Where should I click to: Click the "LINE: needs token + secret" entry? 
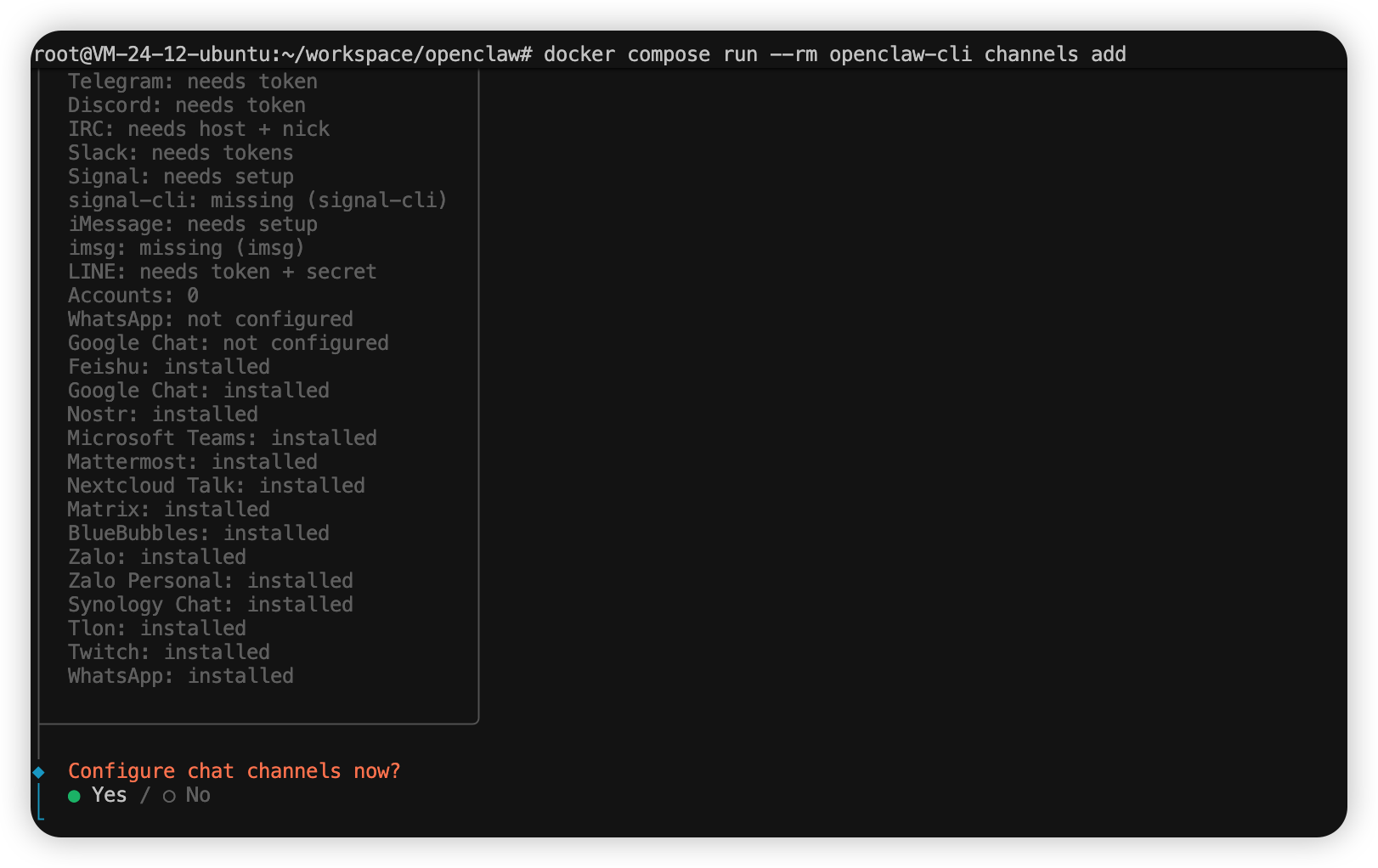pos(222,272)
